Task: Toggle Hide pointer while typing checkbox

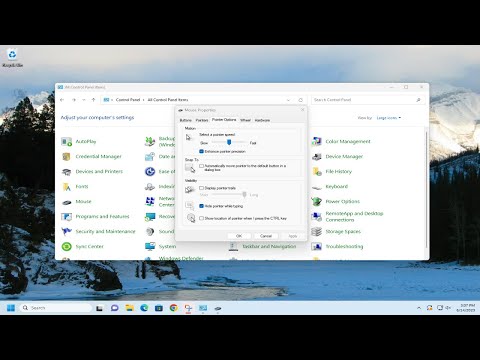Action: (x=201, y=206)
